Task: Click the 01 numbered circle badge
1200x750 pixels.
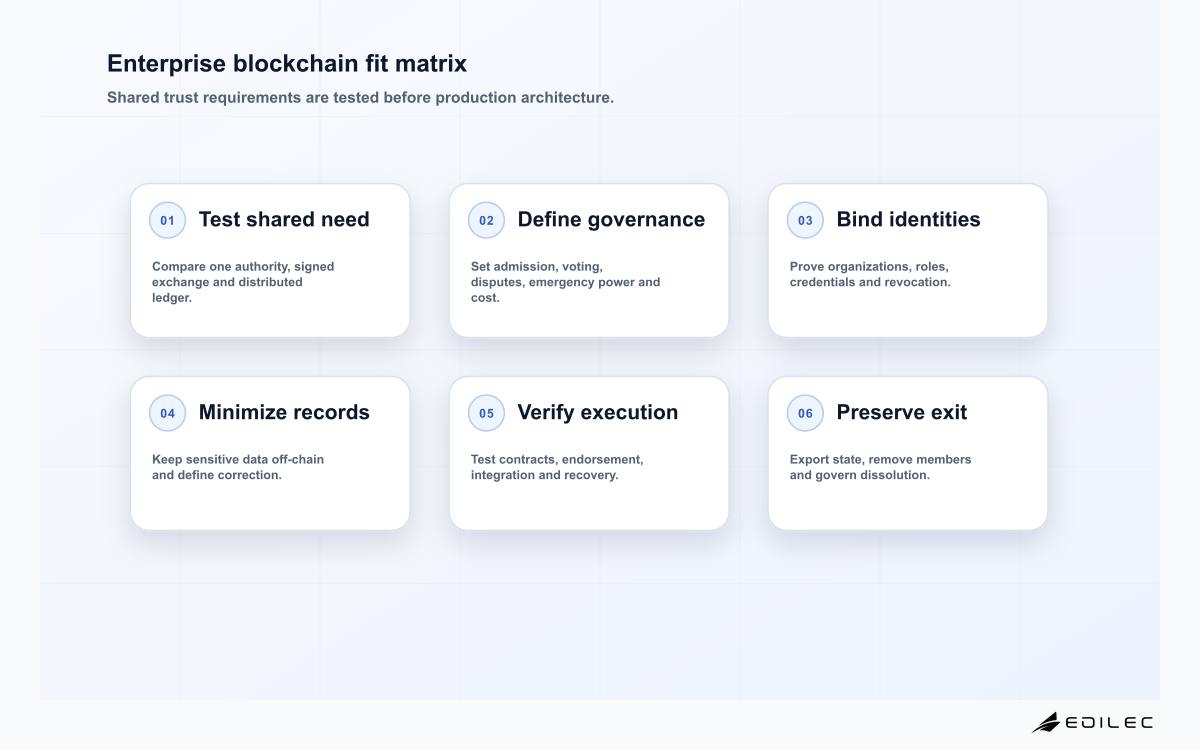Action: [x=167, y=220]
